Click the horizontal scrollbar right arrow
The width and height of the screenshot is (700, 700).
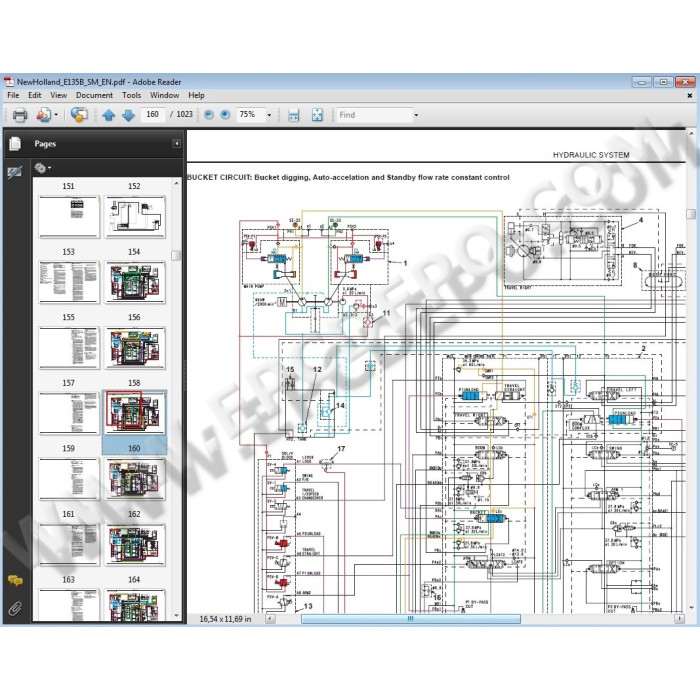click(679, 619)
